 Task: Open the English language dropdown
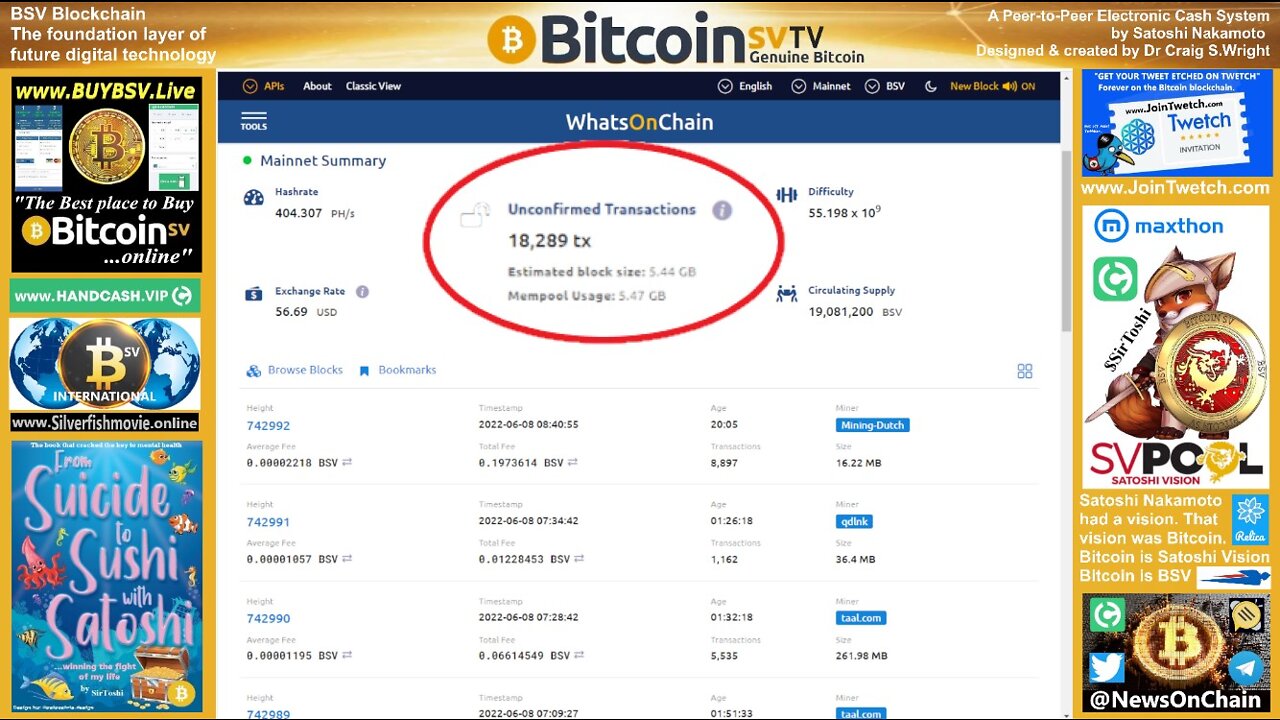click(746, 86)
